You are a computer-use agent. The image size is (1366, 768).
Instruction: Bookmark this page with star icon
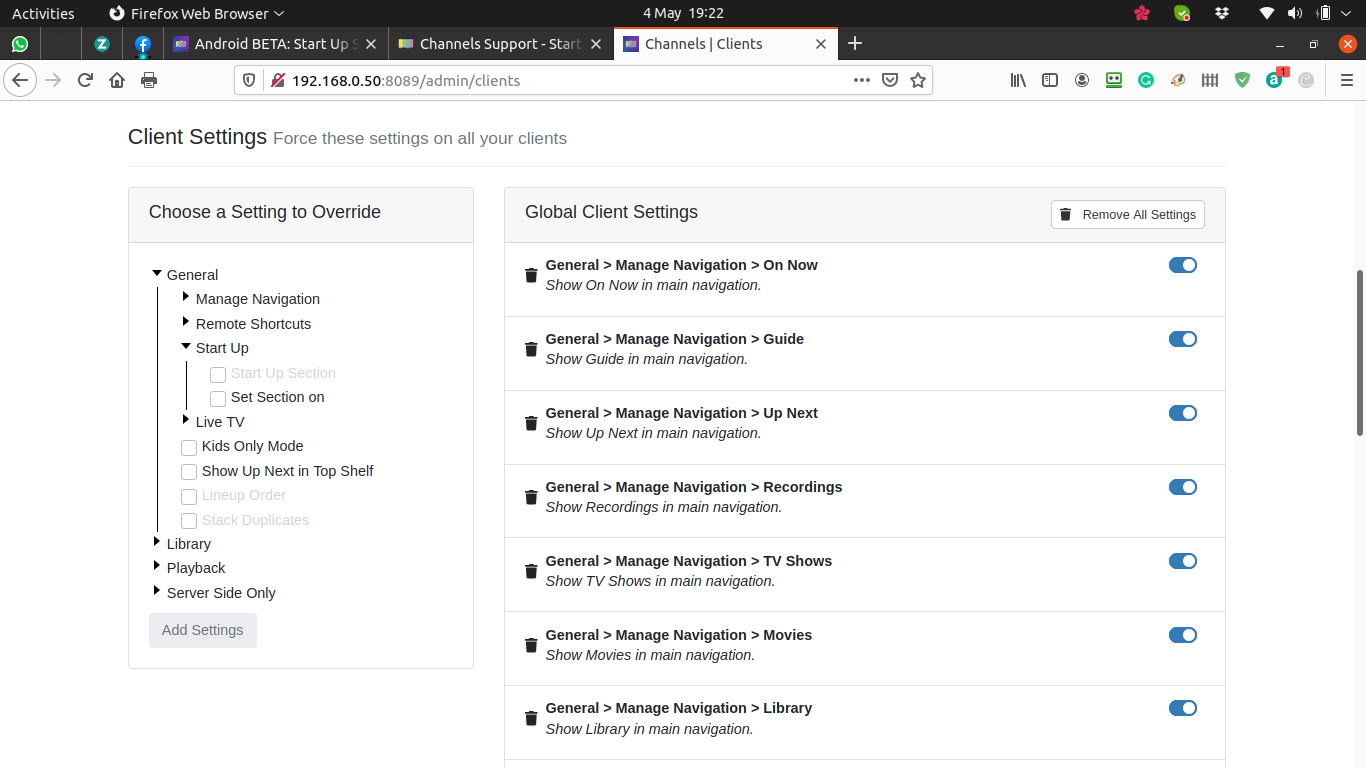pyautogui.click(x=918, y=80)
